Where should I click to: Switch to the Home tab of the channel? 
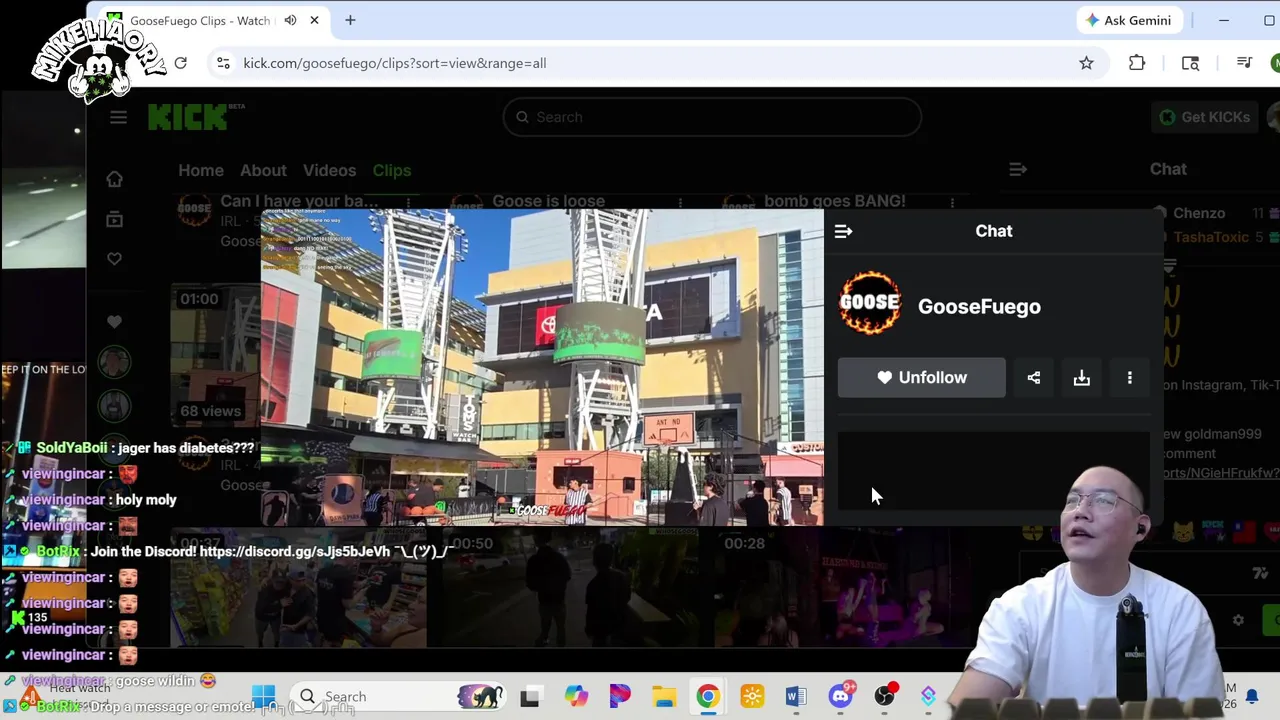pyautogui.click(x=201, y=170)
